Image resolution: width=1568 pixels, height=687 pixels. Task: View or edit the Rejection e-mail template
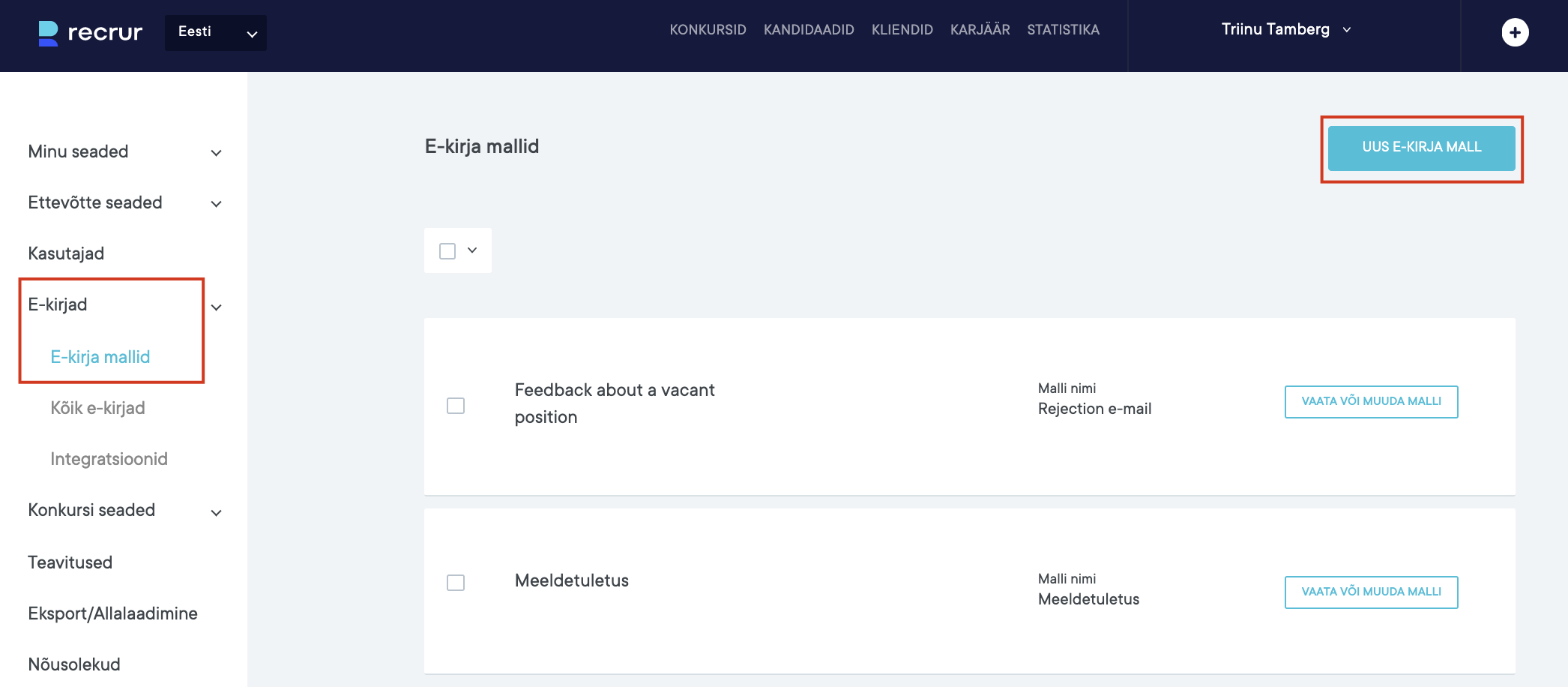(1371, 402)
